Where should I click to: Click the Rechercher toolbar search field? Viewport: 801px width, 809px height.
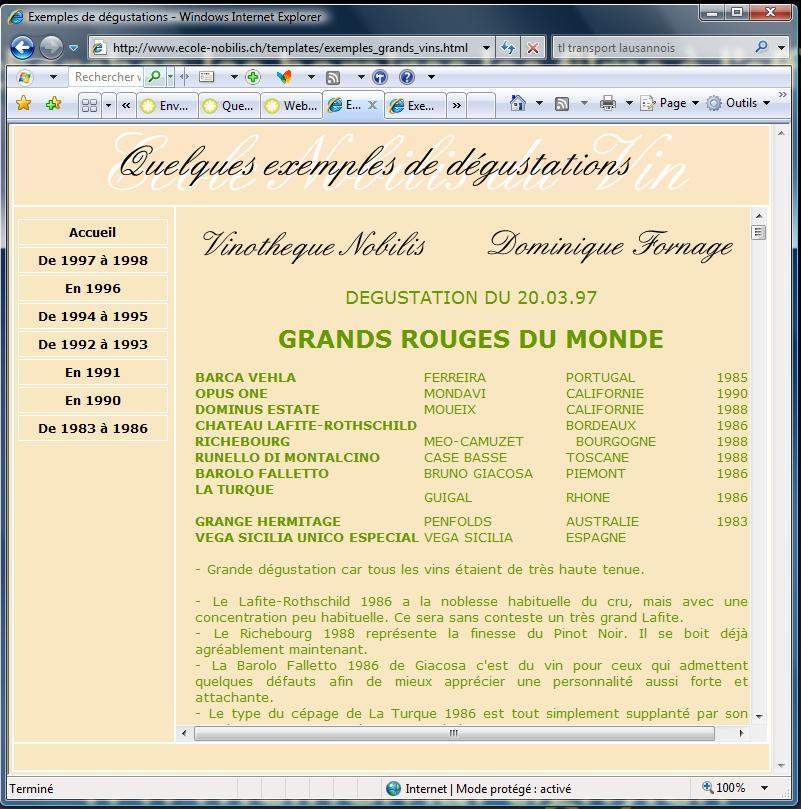[107, 77]
